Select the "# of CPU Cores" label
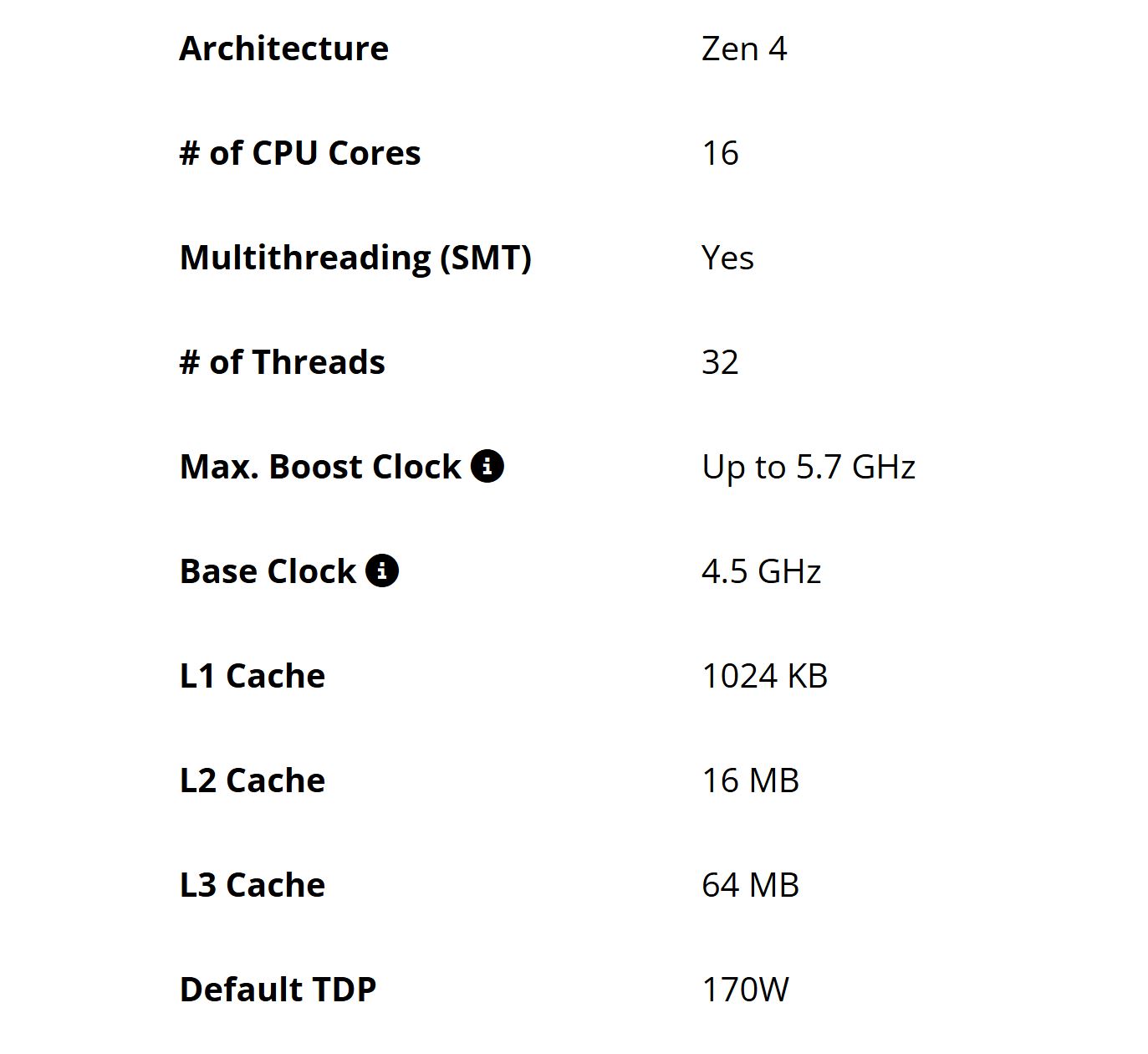 coord(299,153)
